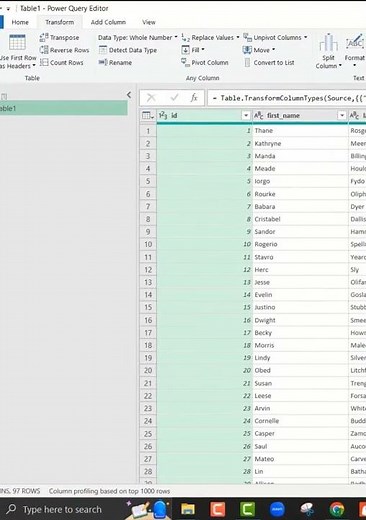
Task: Click the Rename icon
Action: [x=103, y=62]
